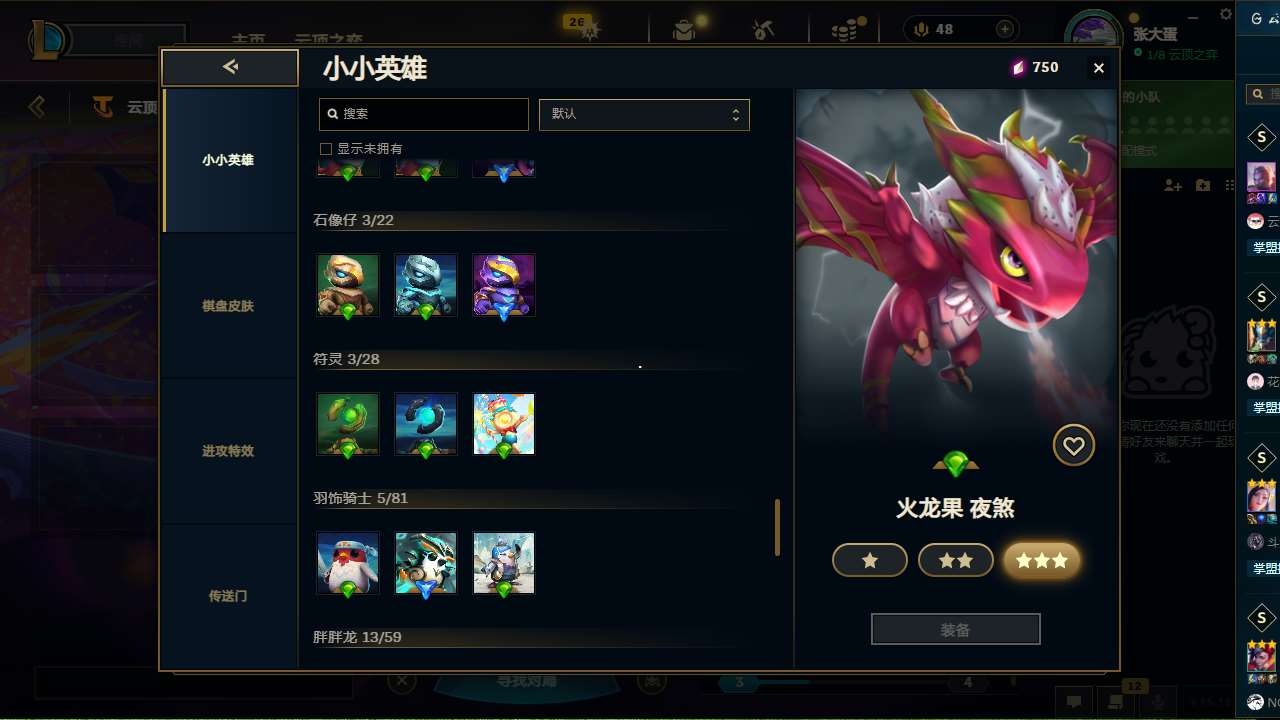Choose the colorful Sprite thumbnail

[x=504, y=424]
